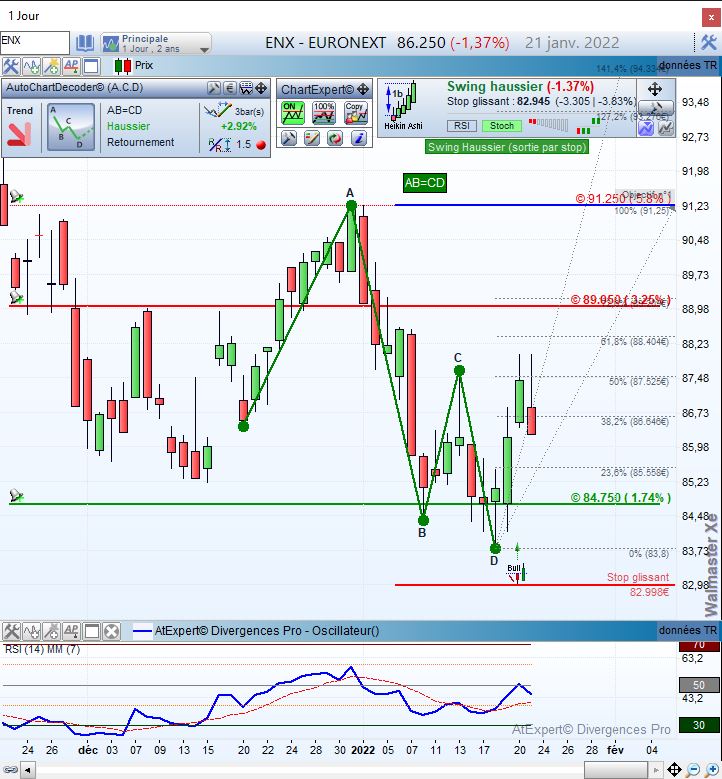Viewport: 722px width, 779px height.
Task: Click the euro icon in AutoChartDecoder header
Action: coord(230,88)
